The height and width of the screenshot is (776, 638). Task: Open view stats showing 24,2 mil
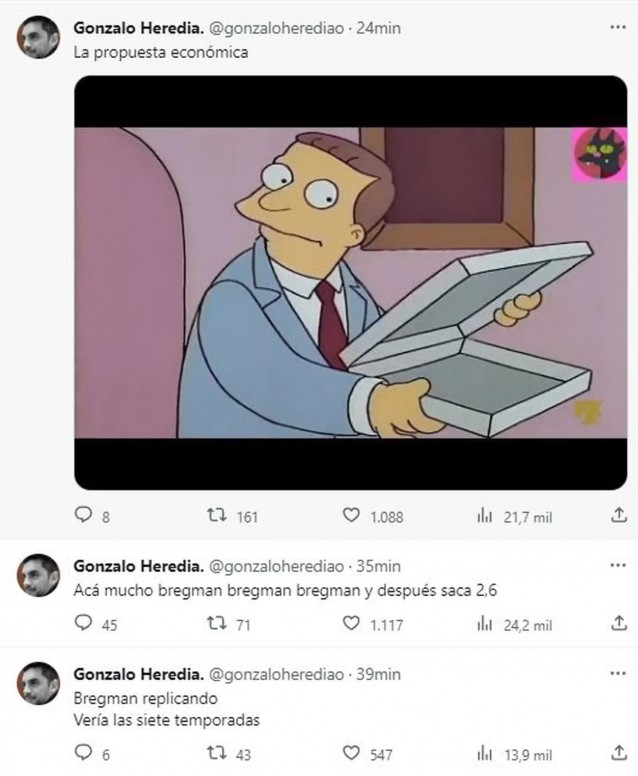coord(486,624)
